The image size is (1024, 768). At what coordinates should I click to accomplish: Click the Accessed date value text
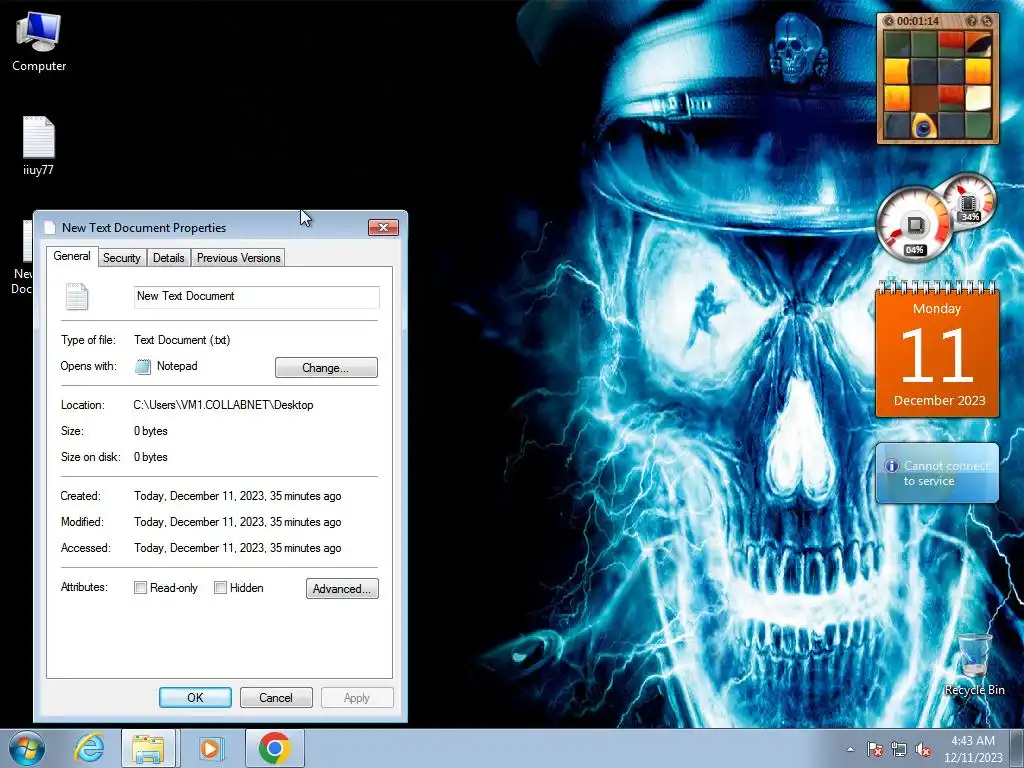(238, 549)
